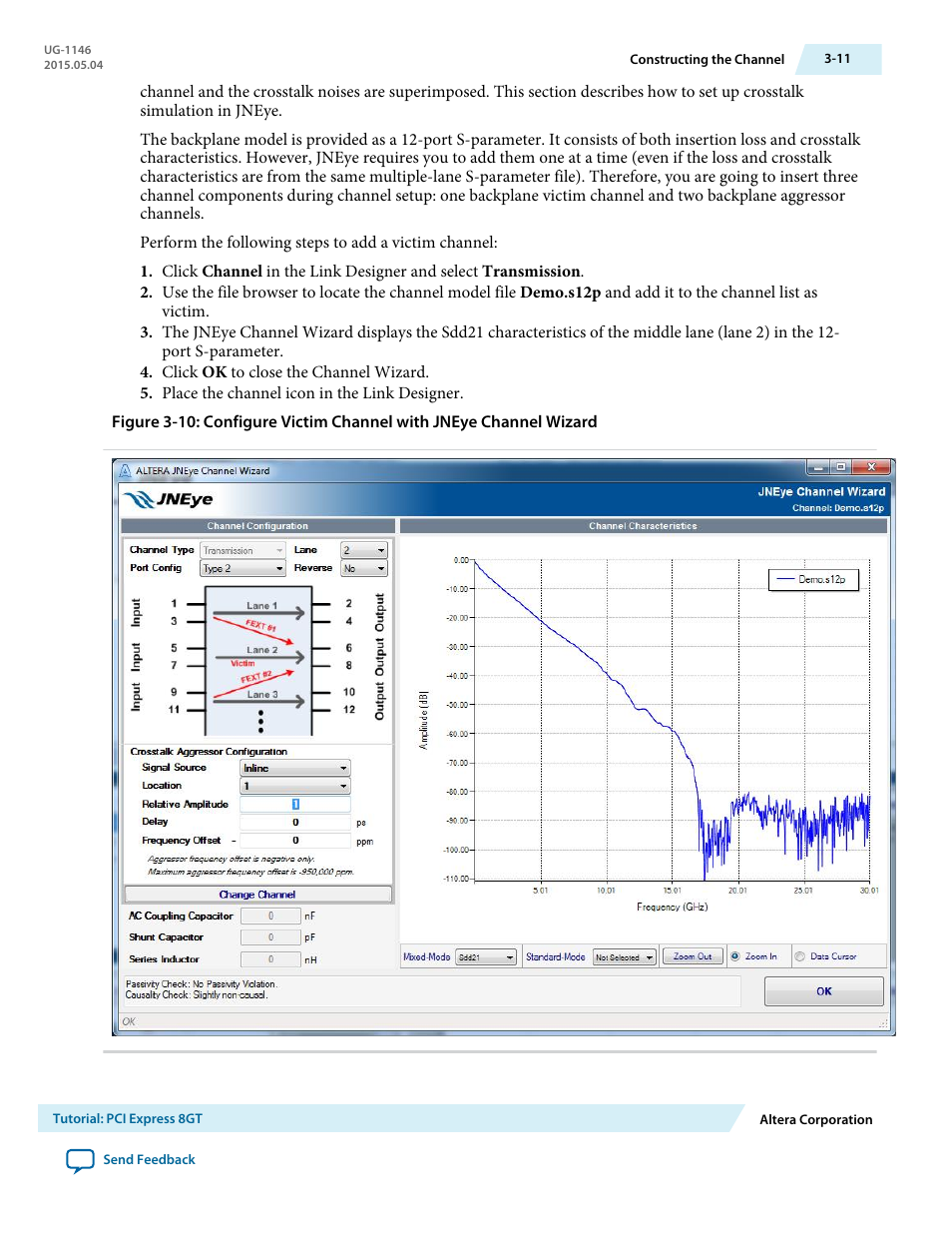Viewport: 952px width, 1233px height.
Task: Click the Channel Configuration panel header
Action: pos(257,526)
